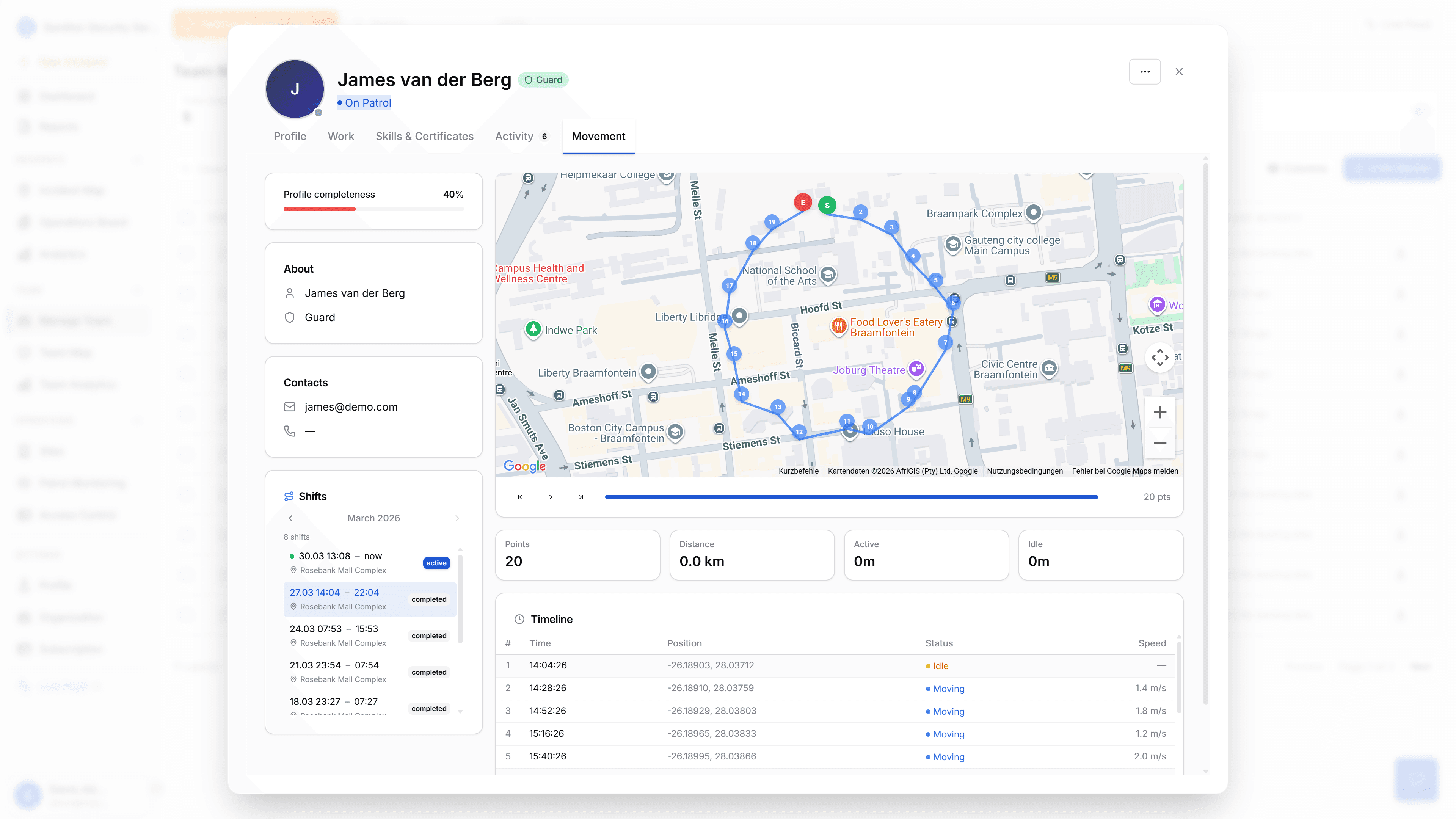The height and width of the screenshot is (819, 1456).
Task: Open the Skills & Certificates tab
Action: (x=425, y=136)
